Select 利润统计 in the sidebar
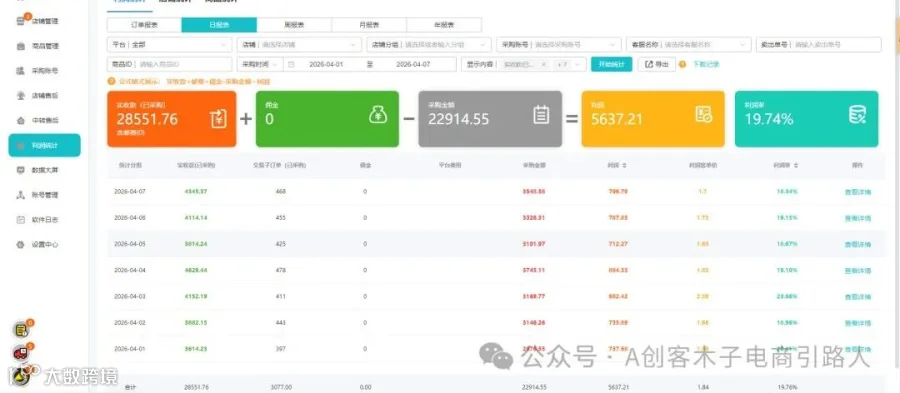Viewport: 900px width, 393px height. 44,145
